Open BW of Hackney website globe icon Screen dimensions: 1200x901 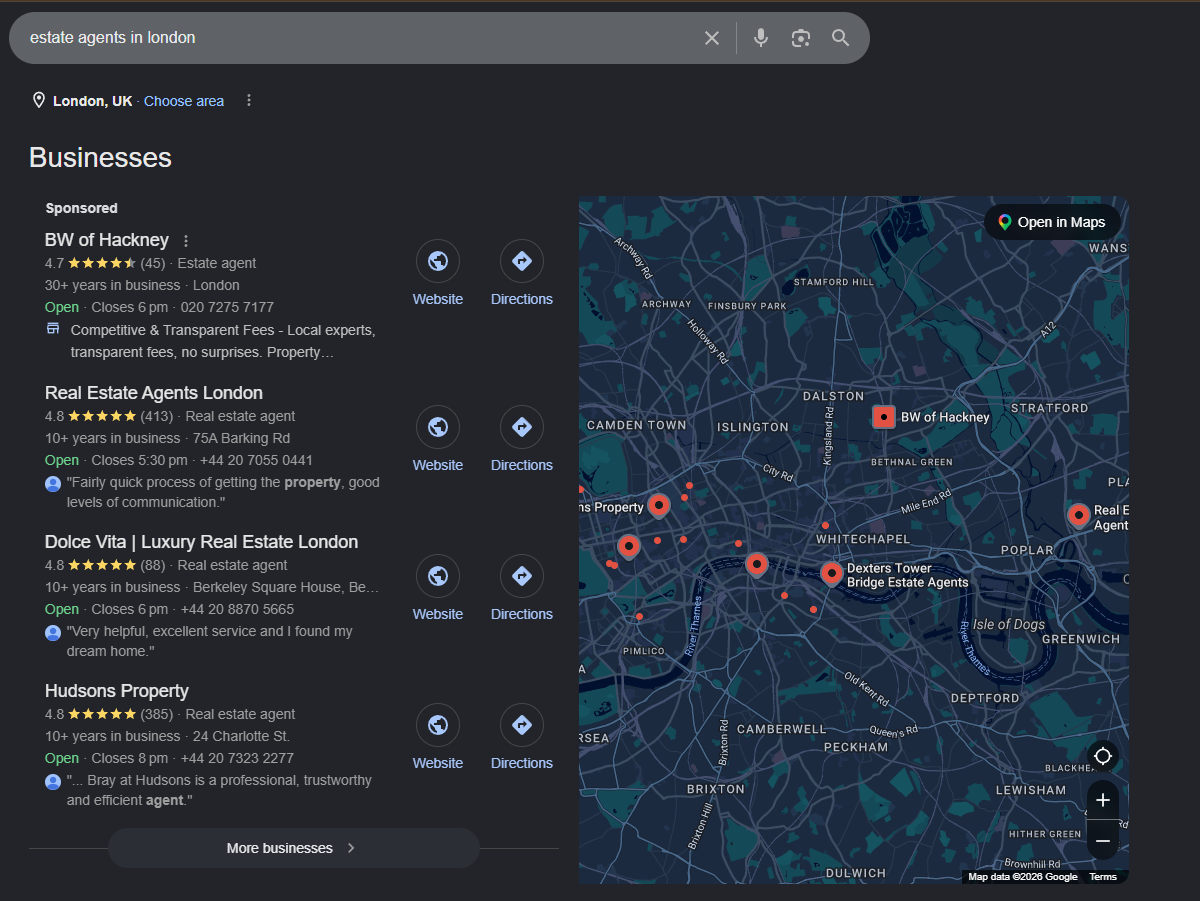tap(438, 261)
